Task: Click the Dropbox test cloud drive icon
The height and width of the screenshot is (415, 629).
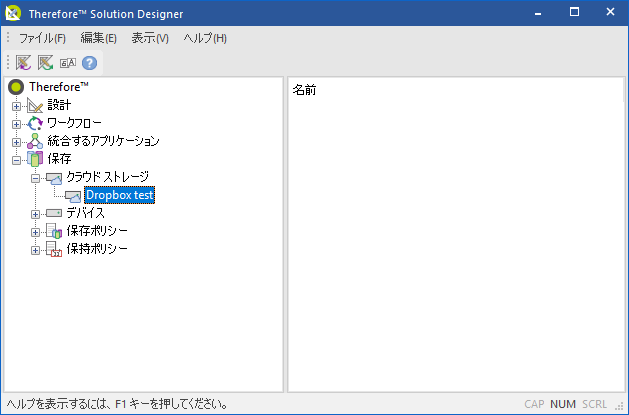Action: tap(73, 196)
